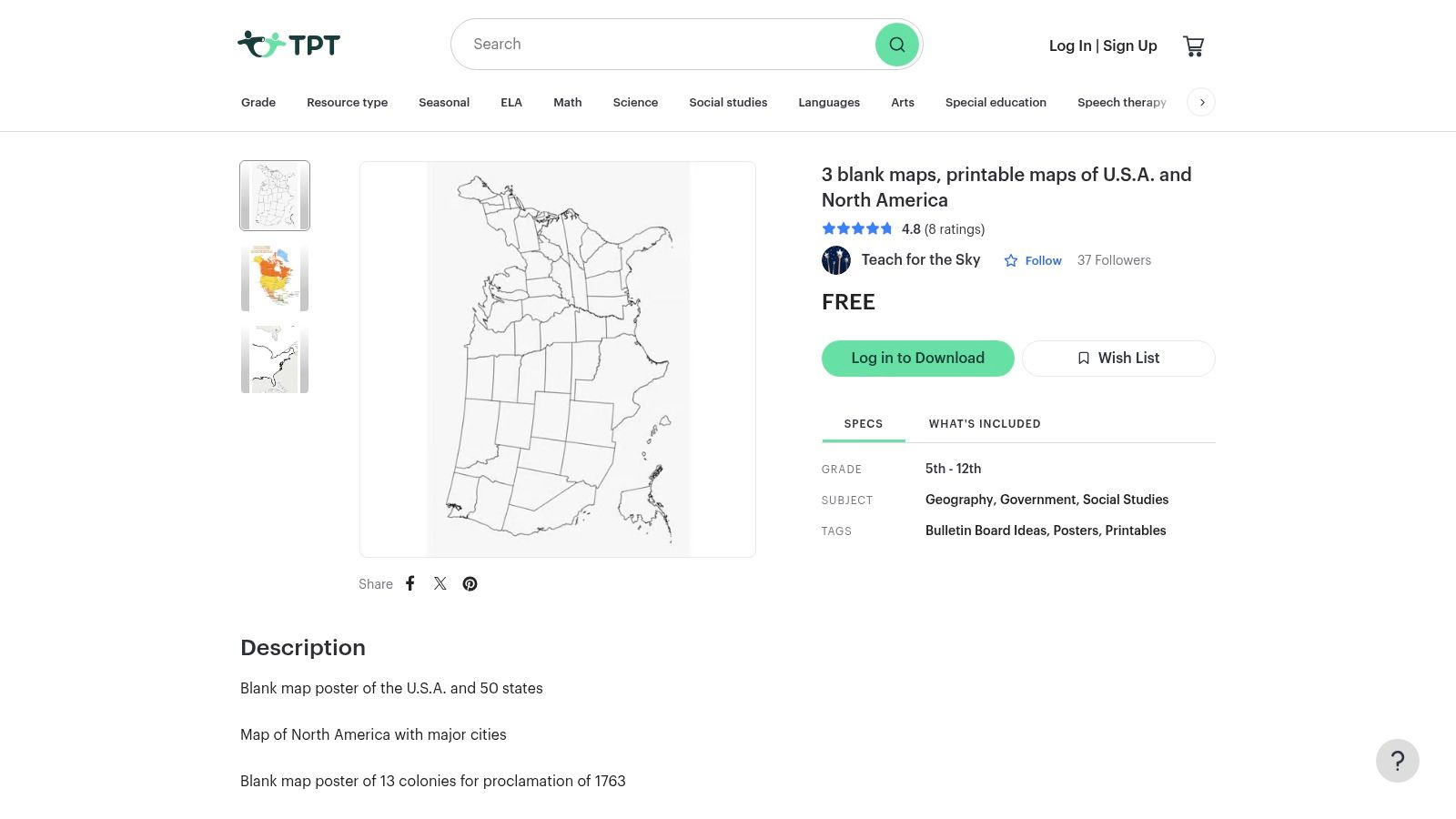
Task: Select the colored North America map thumbnail
Action: coord(275,278)
